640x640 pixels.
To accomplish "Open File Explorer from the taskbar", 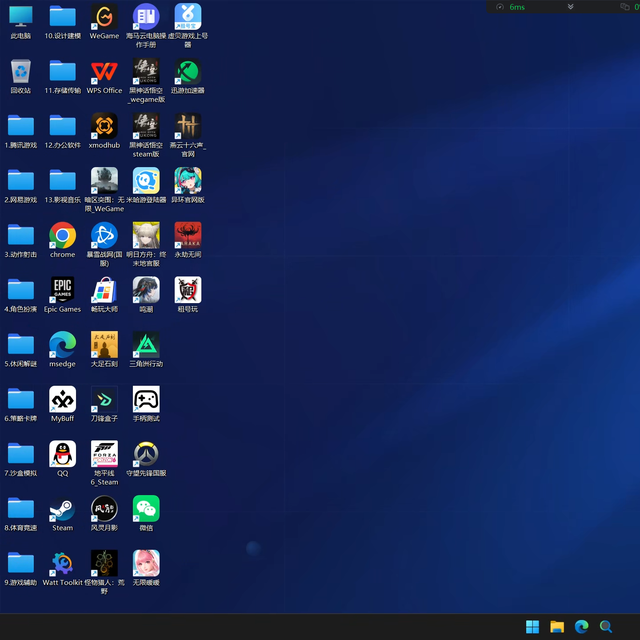I will click(x=557, y=627).
